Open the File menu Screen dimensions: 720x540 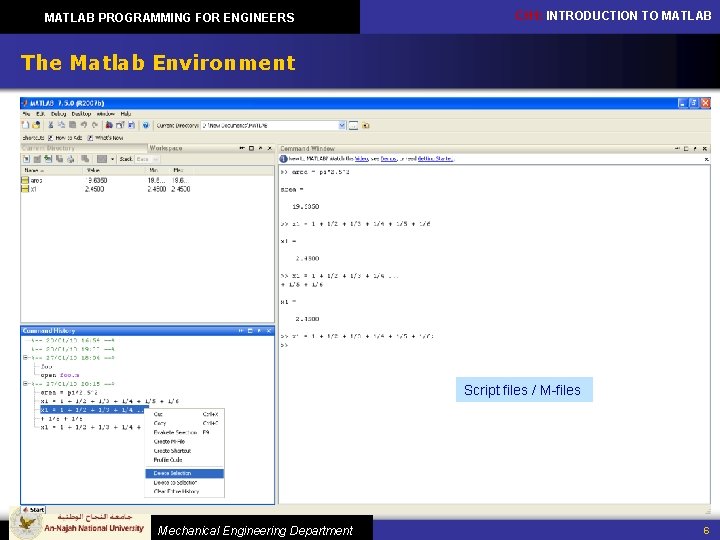pyautogui.click(x=26, y=114)
